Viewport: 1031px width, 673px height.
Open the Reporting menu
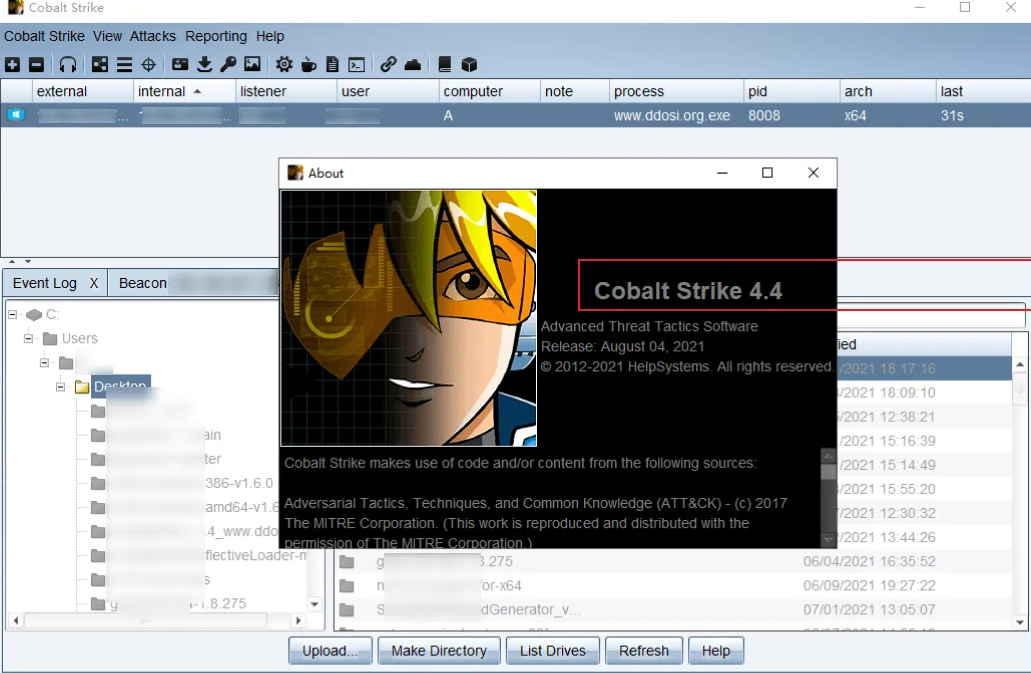click(216, 36)
